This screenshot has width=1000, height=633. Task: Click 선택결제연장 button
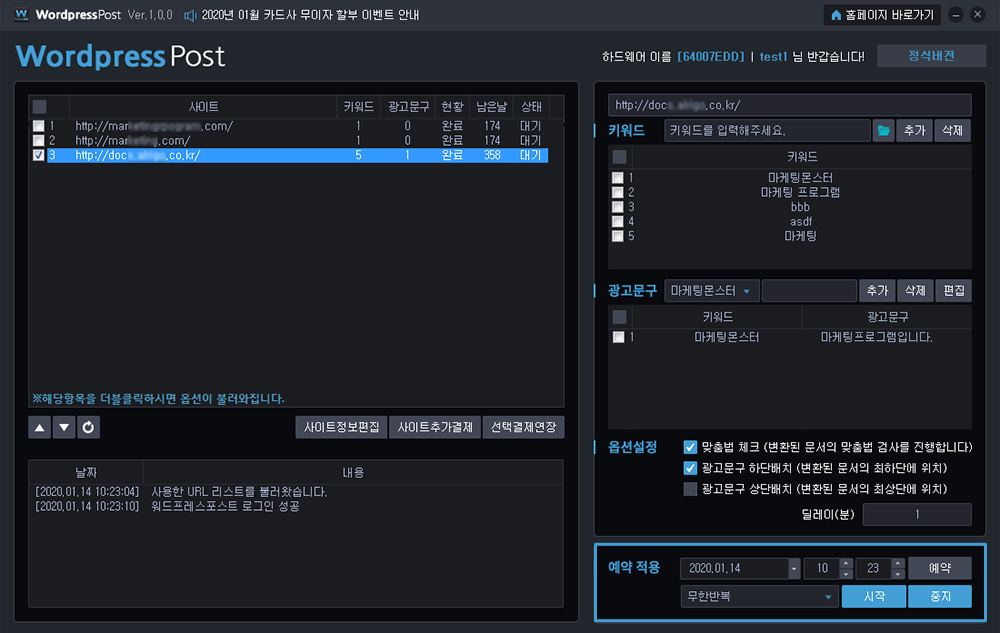pyautogui.click(x=524, y=427)
